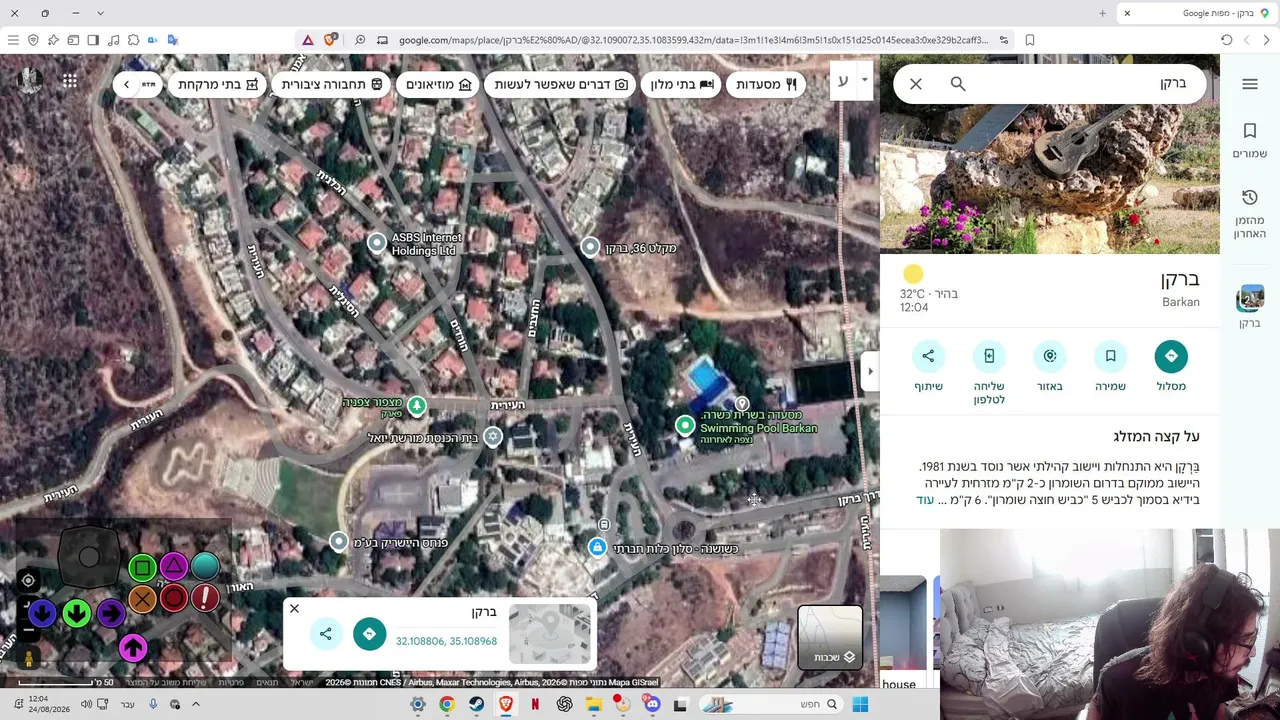Clear the ברקן search with the X

click(x=916, y=84)
